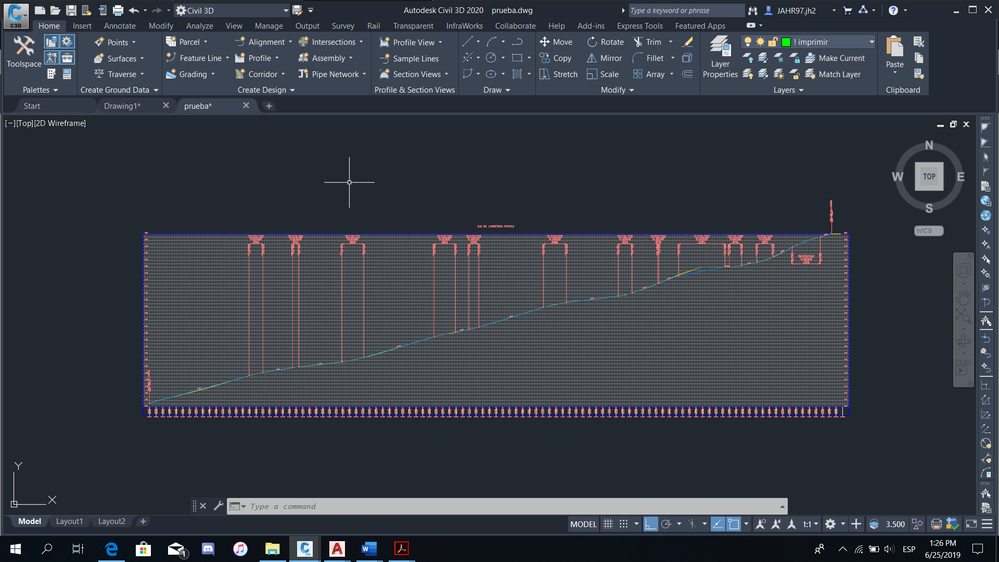The image size is (999, 562).
Task: Toggle object snap tracking
Action: [x=717, y=524]
